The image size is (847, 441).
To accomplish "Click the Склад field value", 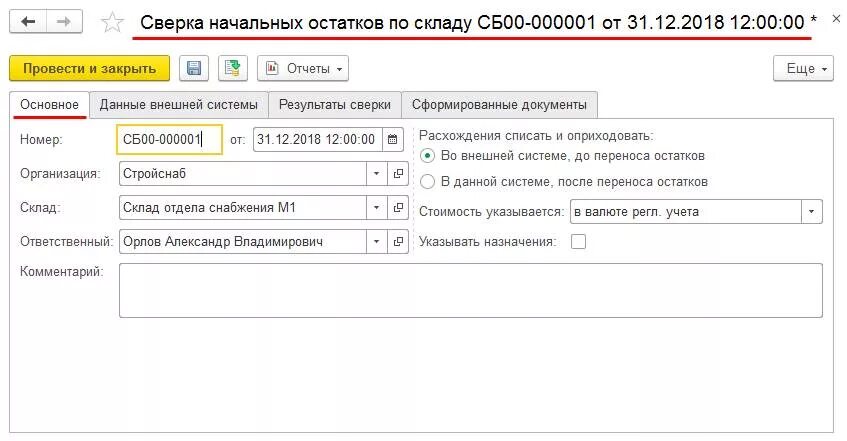I will point(243,208).
